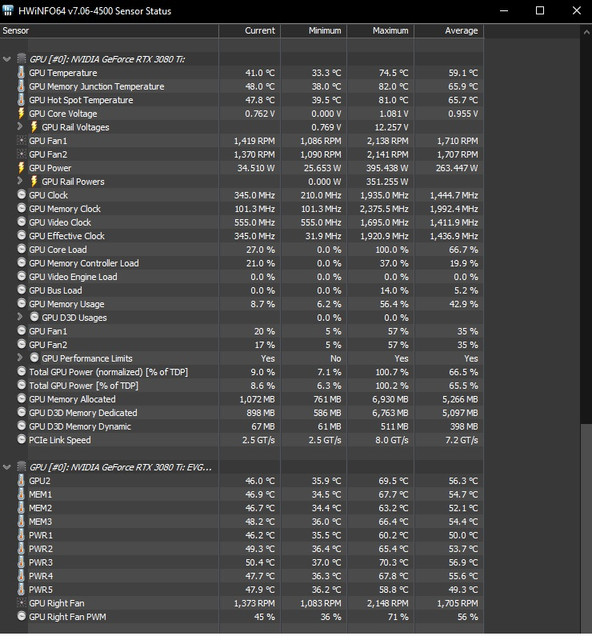Select the MEM3 sensor row label
Viewport: 592px width, 640px height.
40,522
